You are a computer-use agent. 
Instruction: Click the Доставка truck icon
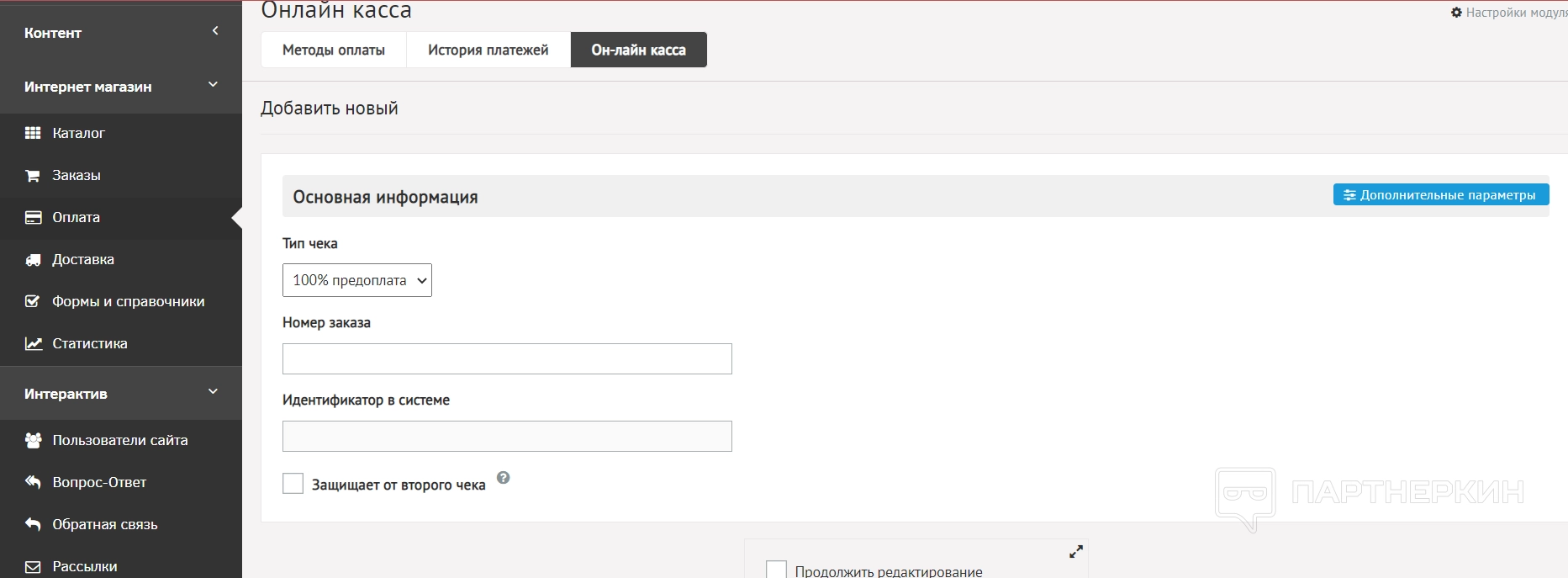[x=33, y=259]
